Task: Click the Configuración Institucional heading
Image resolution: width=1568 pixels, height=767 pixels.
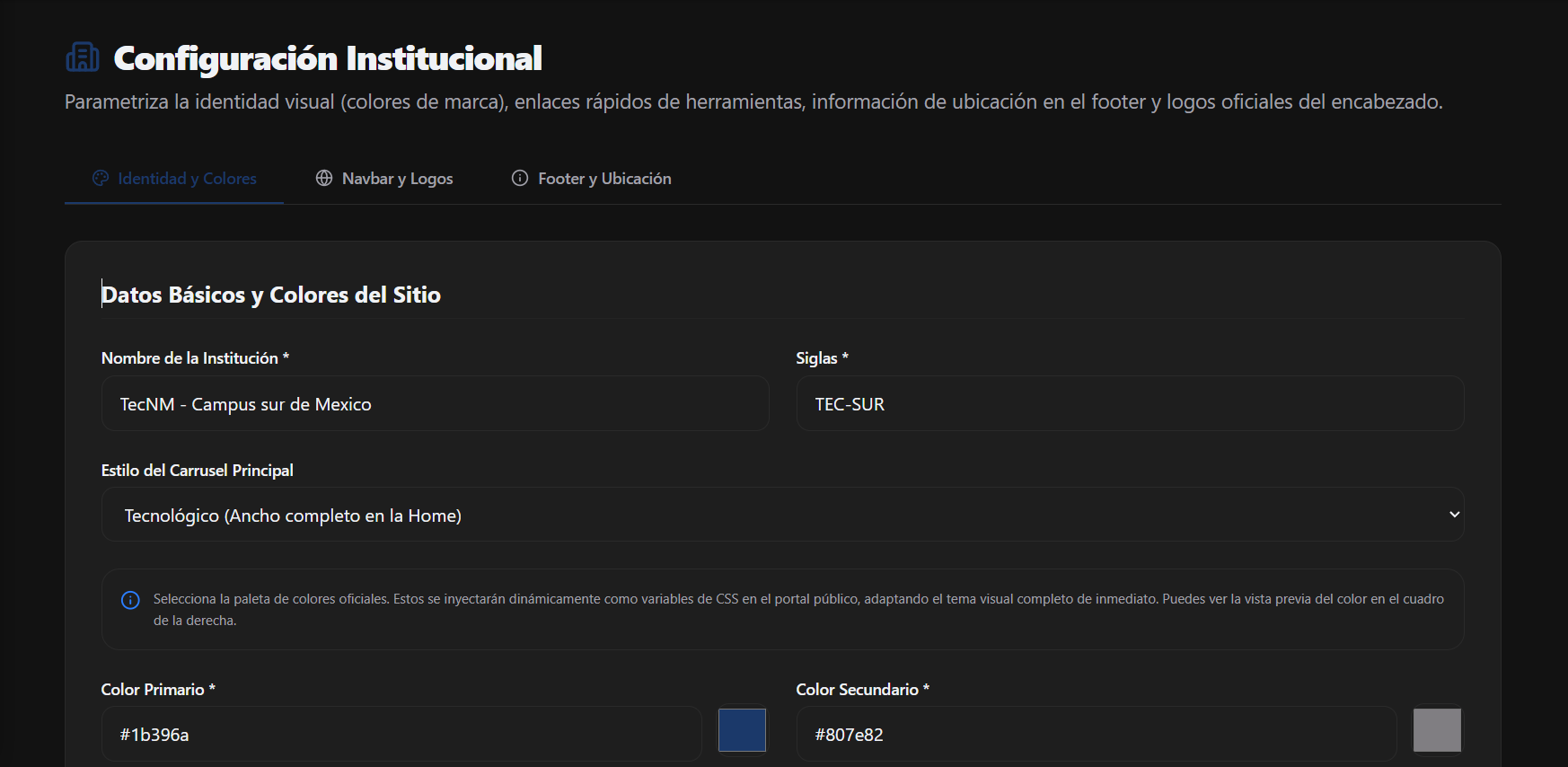Action: [x=328, y=58]
